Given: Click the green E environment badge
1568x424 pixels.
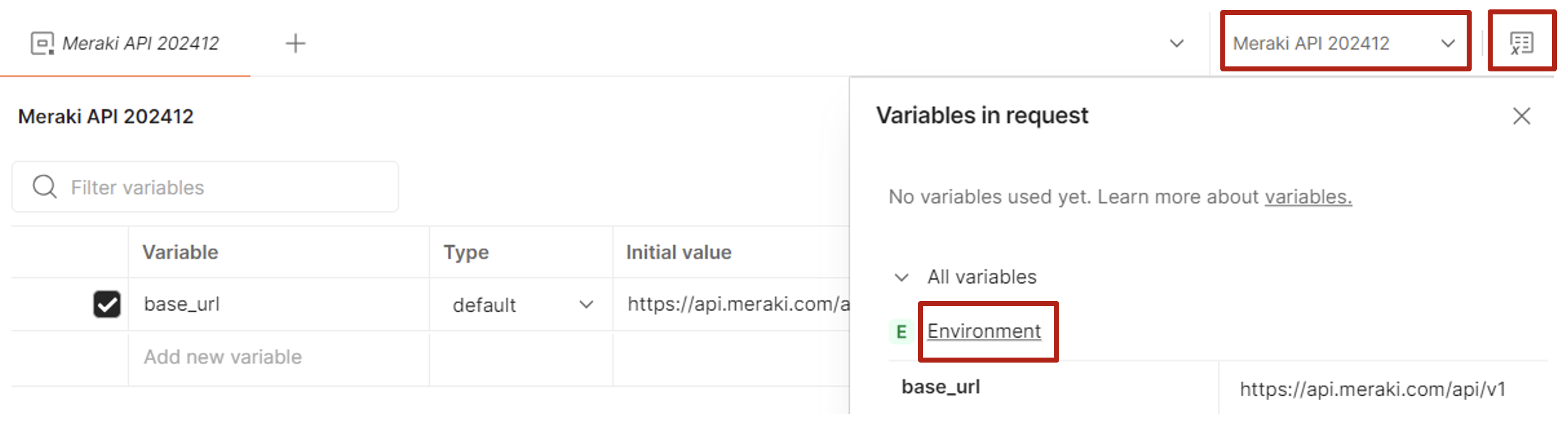Looking at the screenshot, I should tap(901, 332).
